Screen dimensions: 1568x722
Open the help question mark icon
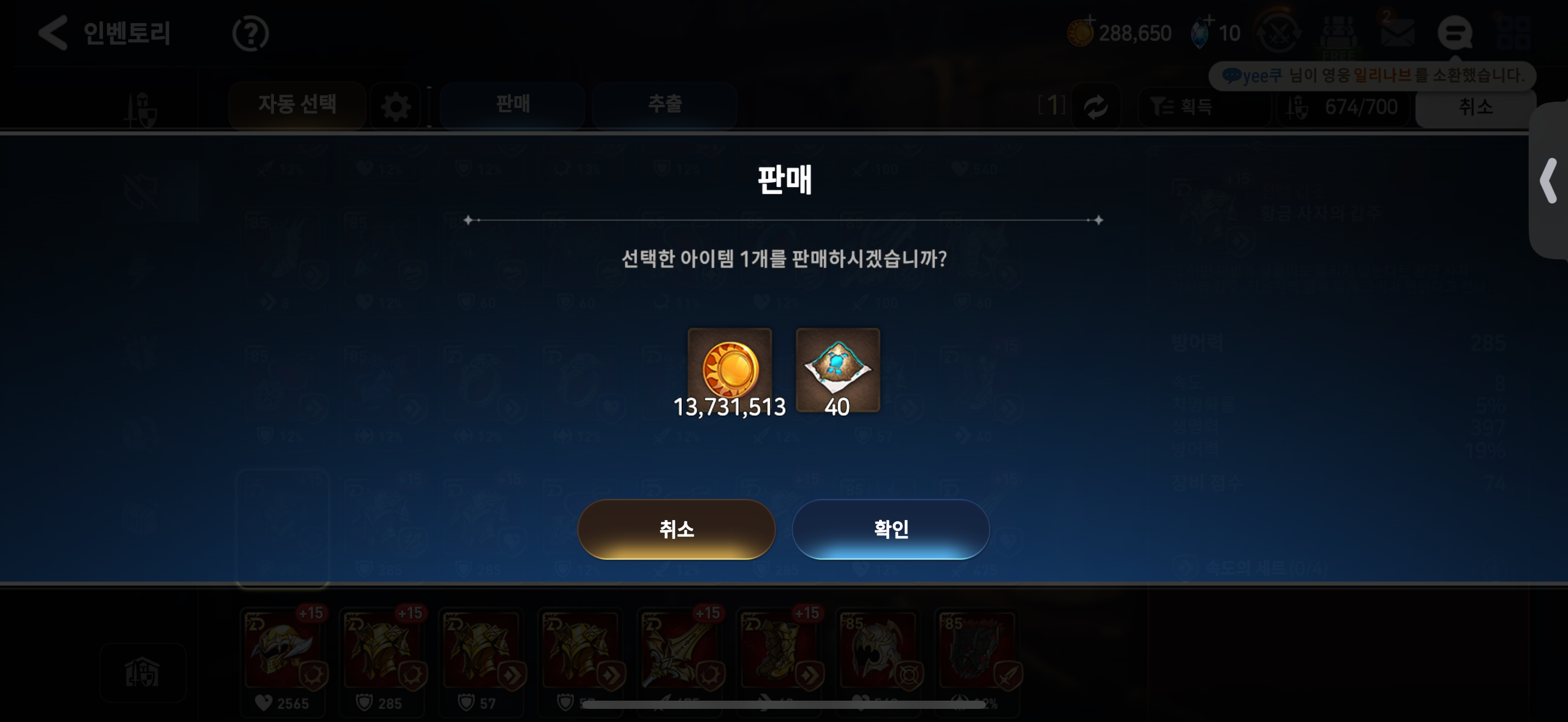pos(250,33)
